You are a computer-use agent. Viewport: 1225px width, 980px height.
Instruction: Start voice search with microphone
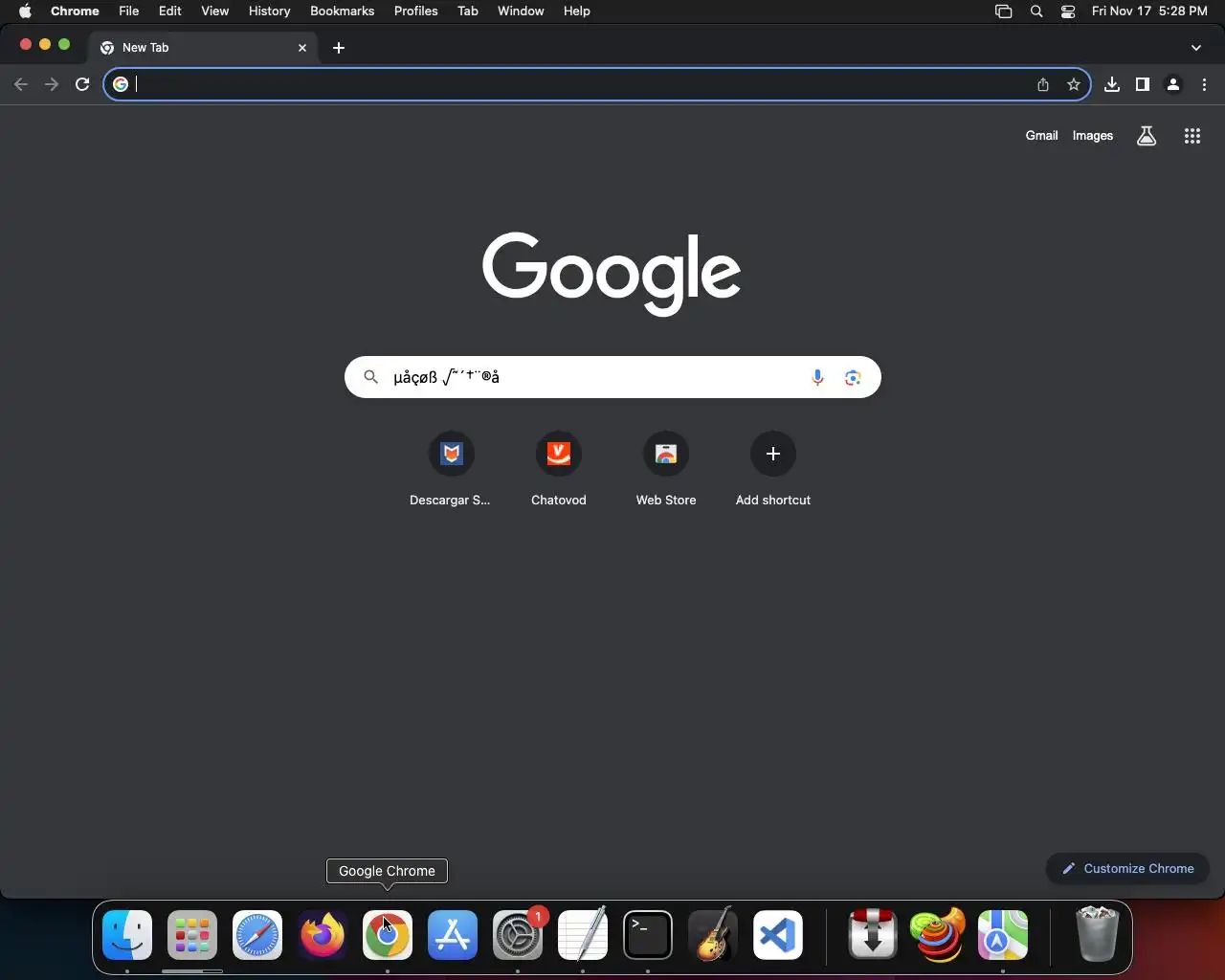[817, 377]
